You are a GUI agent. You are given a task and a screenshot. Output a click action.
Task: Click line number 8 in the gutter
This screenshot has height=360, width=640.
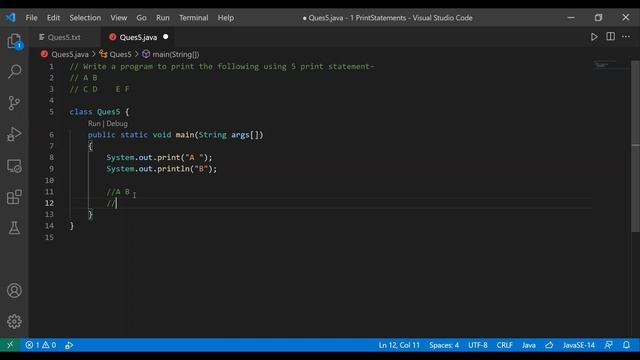click(x=51, y=158)
